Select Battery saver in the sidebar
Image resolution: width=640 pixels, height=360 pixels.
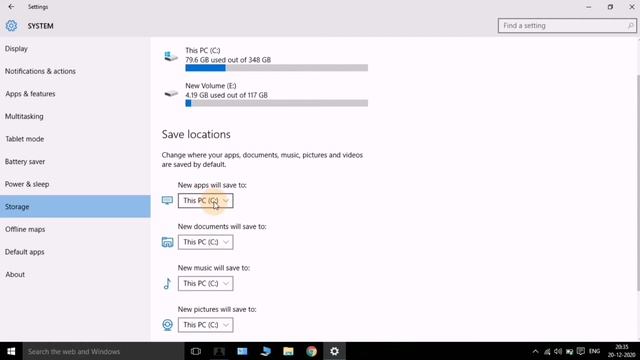click(x=75, y=162)
